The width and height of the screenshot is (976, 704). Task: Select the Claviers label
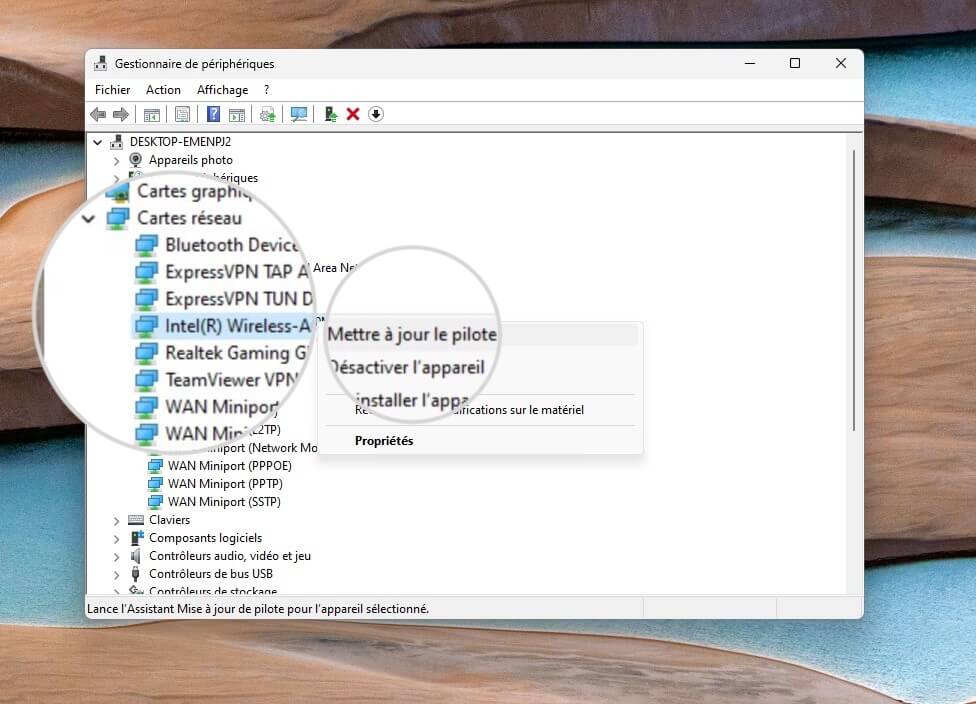tap(169, 520)
